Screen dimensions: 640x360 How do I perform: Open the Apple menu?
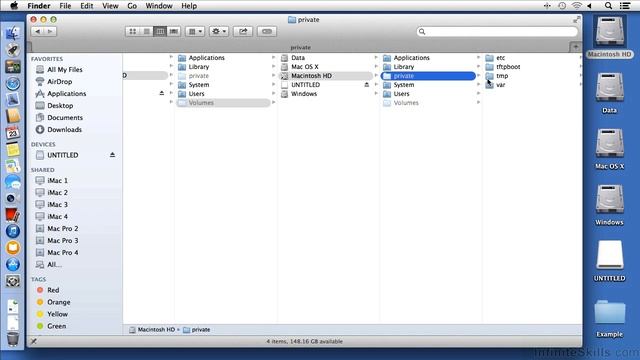click(14, 6)
